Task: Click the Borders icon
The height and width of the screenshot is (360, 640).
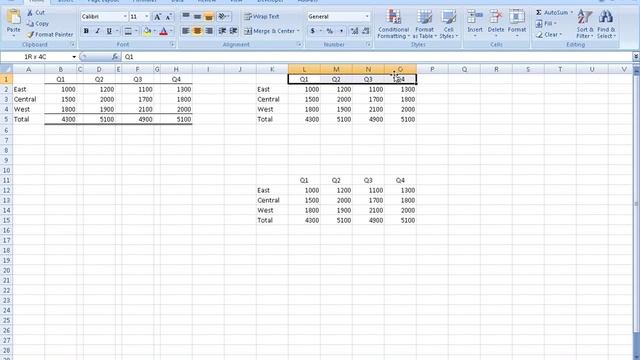Action: [x=128, y=31]
